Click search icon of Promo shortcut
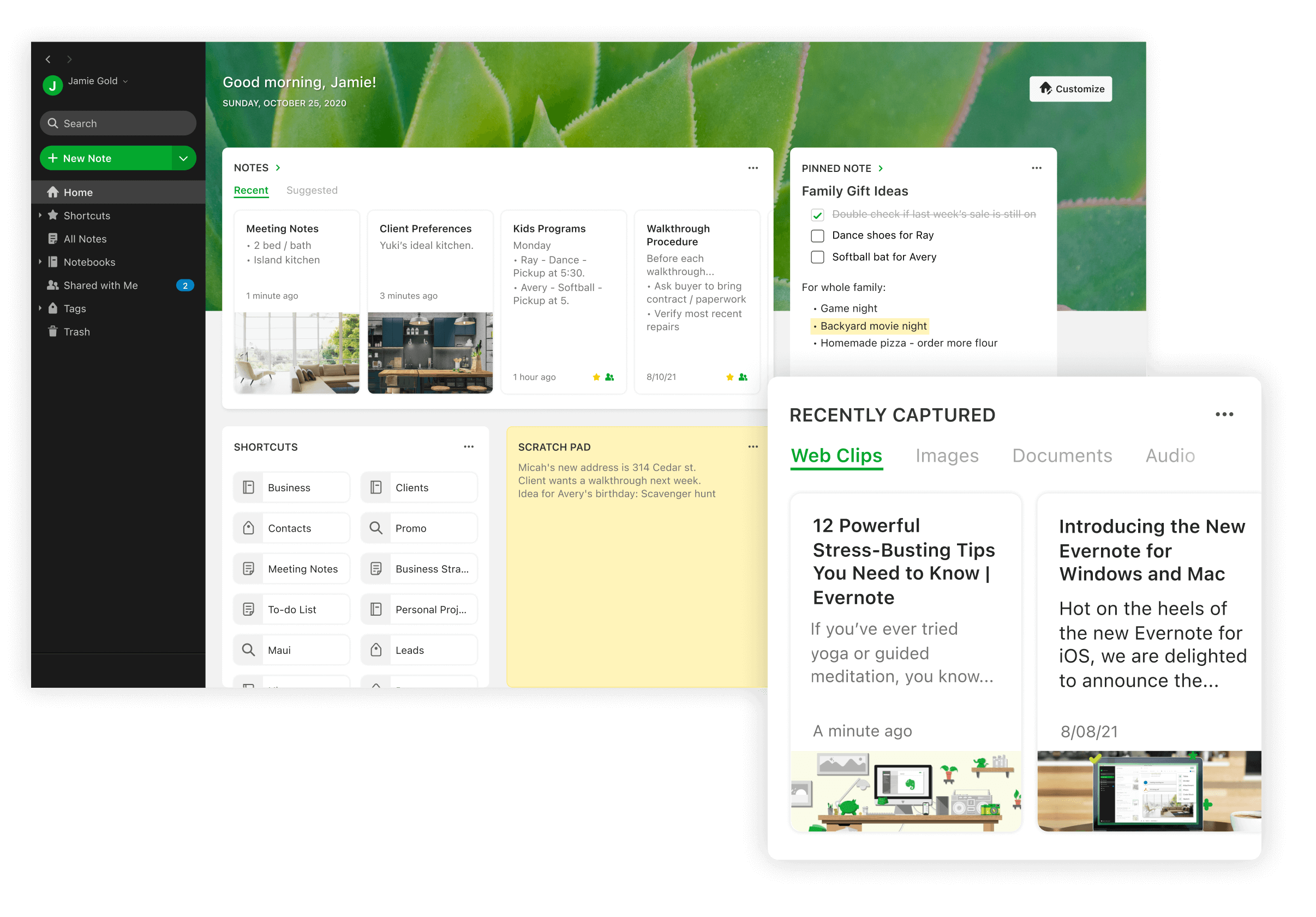Image resolution: width=1316 pixels, height=917 pixels. pyautogui.click(x=376, y=528)
